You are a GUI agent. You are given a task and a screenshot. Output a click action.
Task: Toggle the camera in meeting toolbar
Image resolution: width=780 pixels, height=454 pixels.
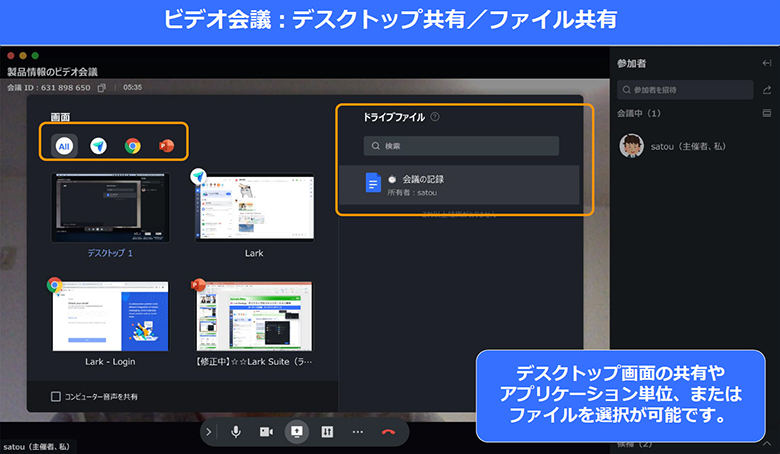(x=267, y=432)
